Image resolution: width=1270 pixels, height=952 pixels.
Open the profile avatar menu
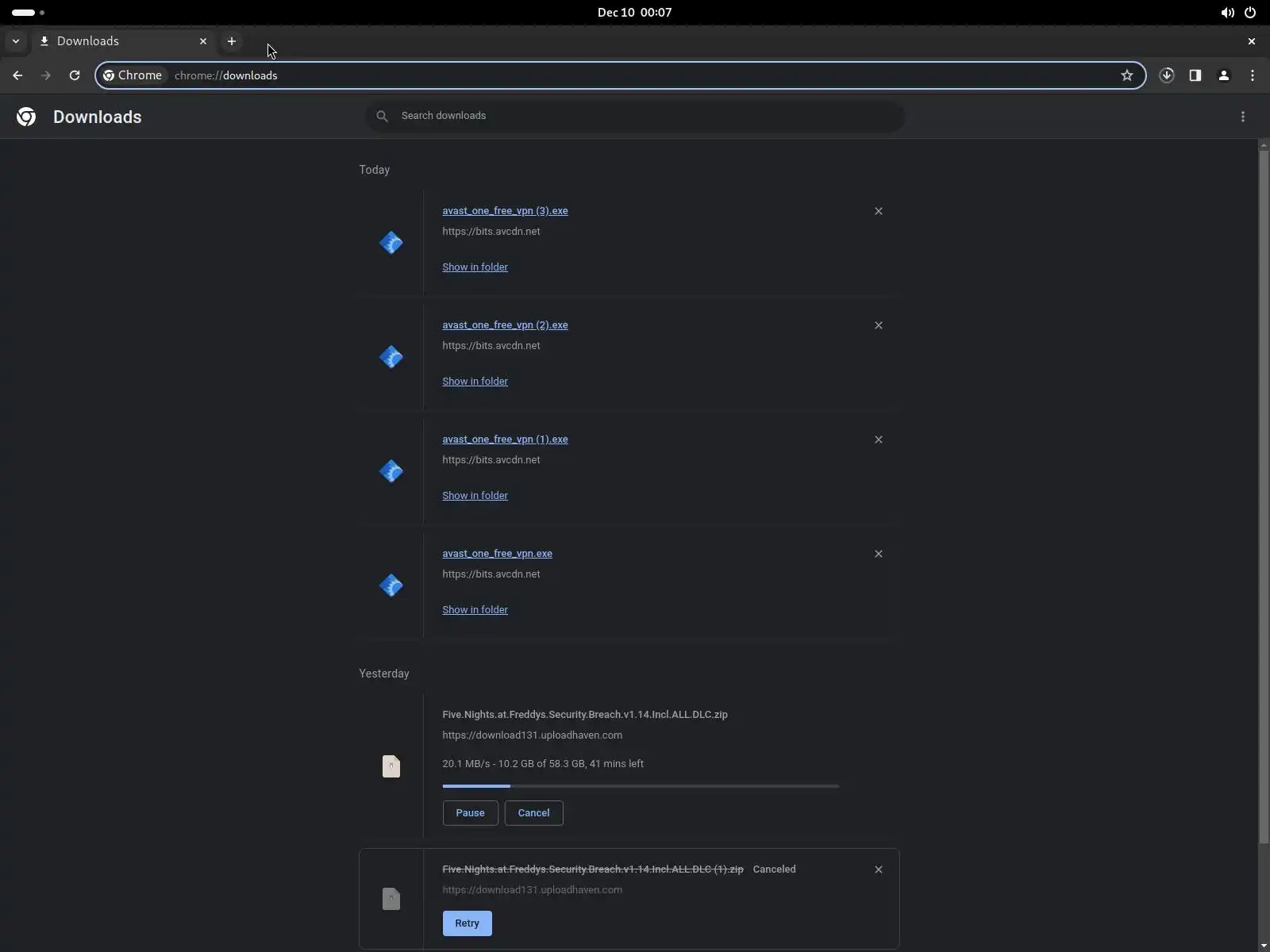point(1224,75)
